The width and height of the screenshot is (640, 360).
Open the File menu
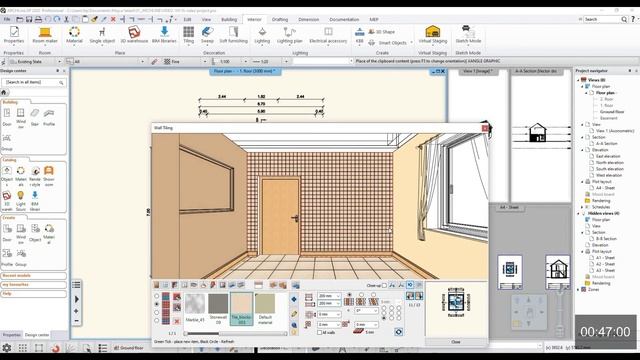tap(7, 20)
